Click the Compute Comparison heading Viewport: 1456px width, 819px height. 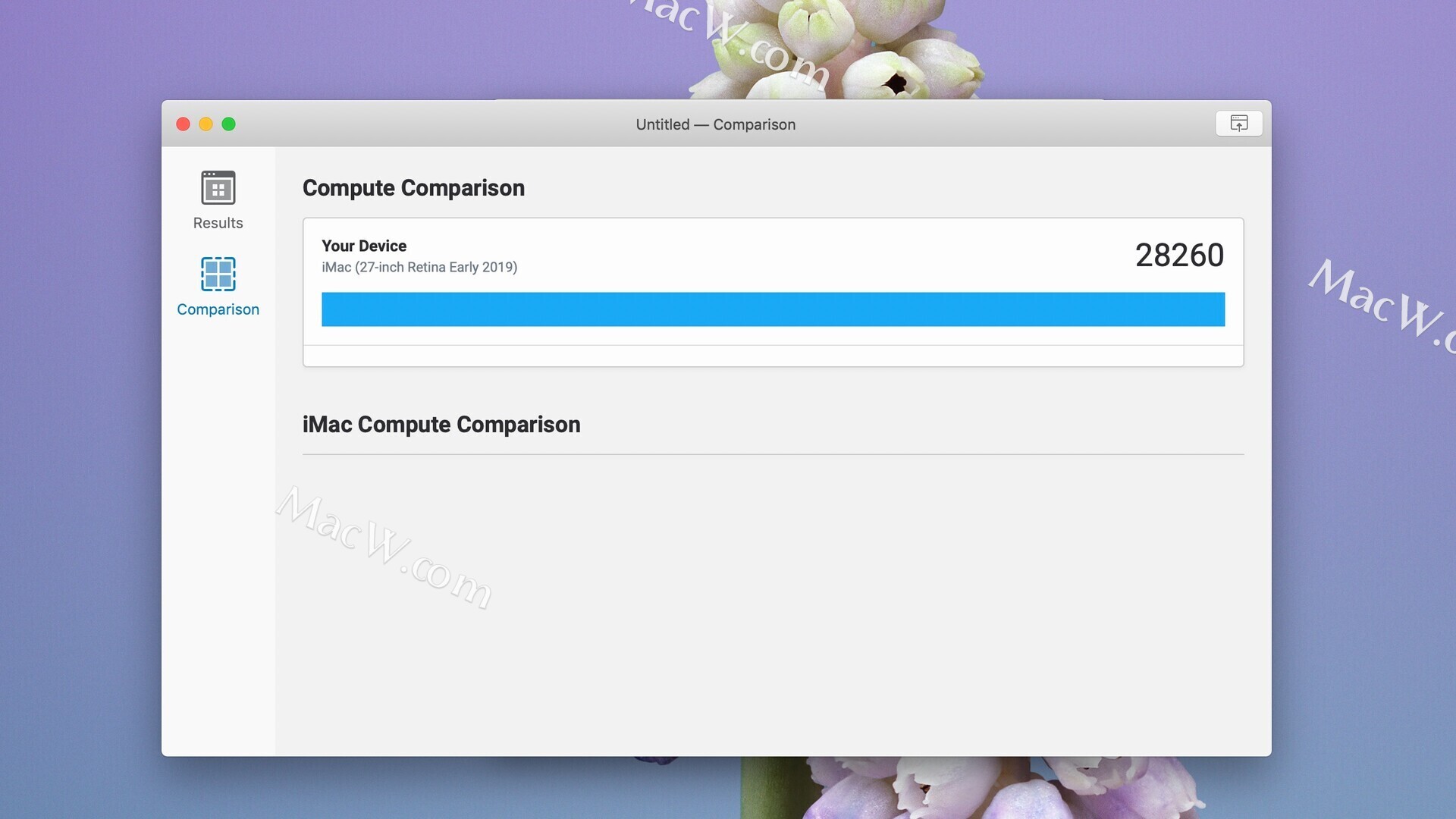(x=413, y=188)
